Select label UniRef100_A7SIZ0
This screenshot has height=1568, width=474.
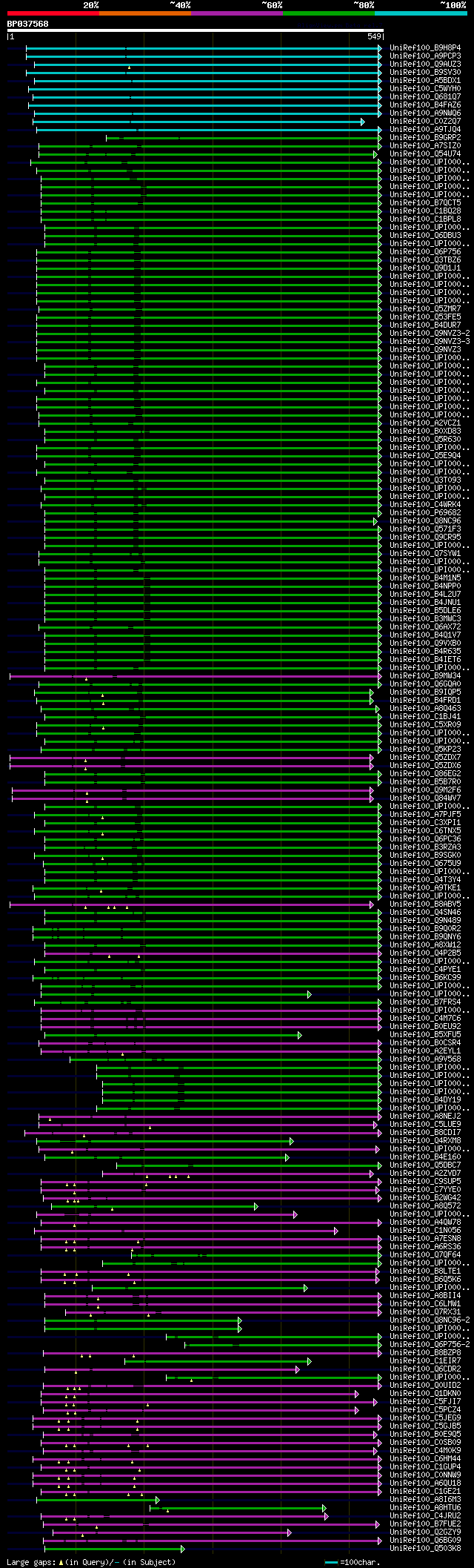click(425, 146)
